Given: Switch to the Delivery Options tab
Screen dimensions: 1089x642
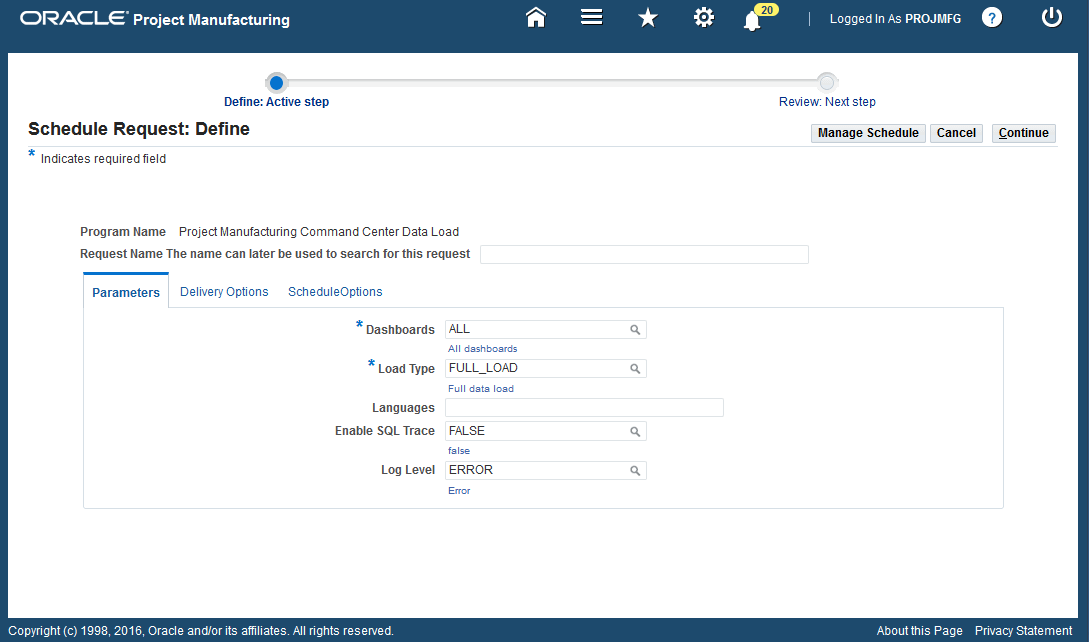Looking at the screenshot, I should coord(224,292).
